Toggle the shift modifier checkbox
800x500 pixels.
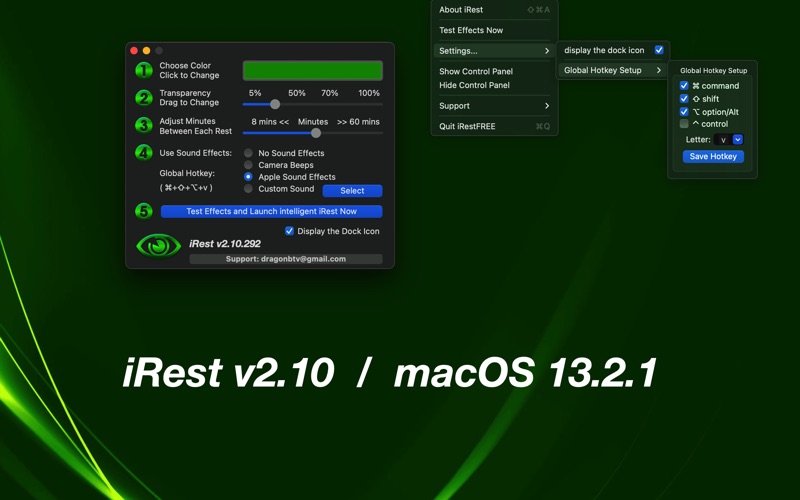(x=684, y=98)
